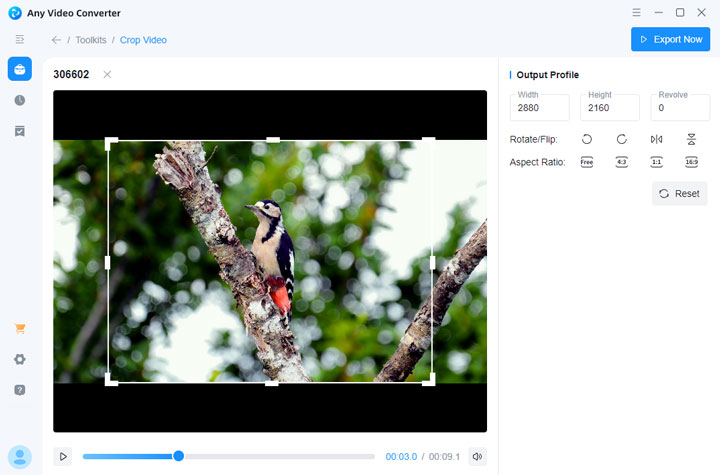Click the right-middle crop handle
This screenshot has width=720, height=475.
[433, 262]
